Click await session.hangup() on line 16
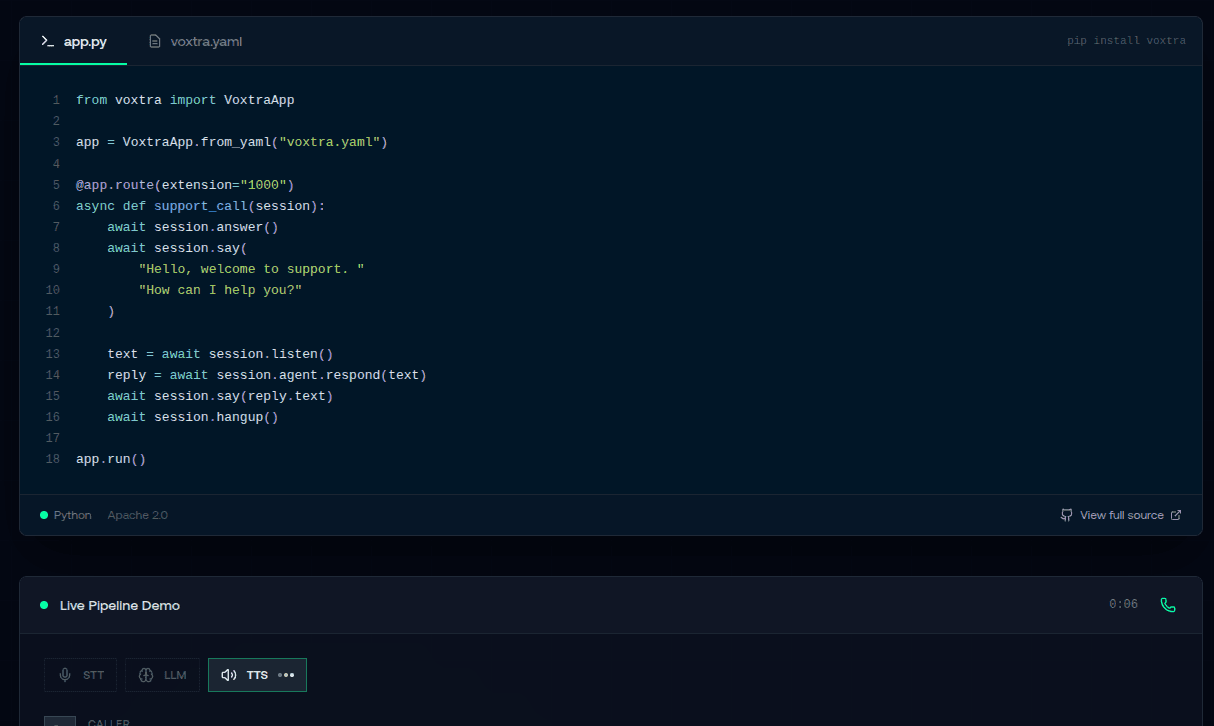 pyautogui.click(x=193, y=417)
